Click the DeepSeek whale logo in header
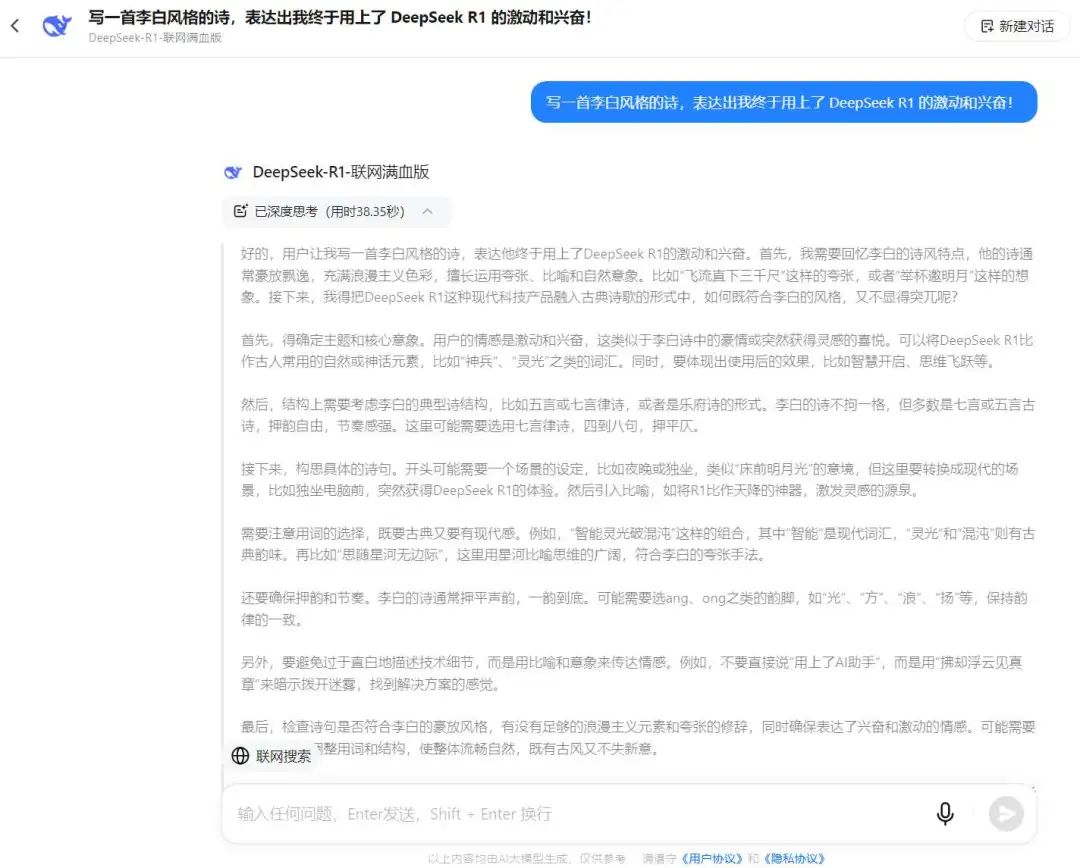Image resolution: width=1080 pixels, height=868 pixels. 56,27
